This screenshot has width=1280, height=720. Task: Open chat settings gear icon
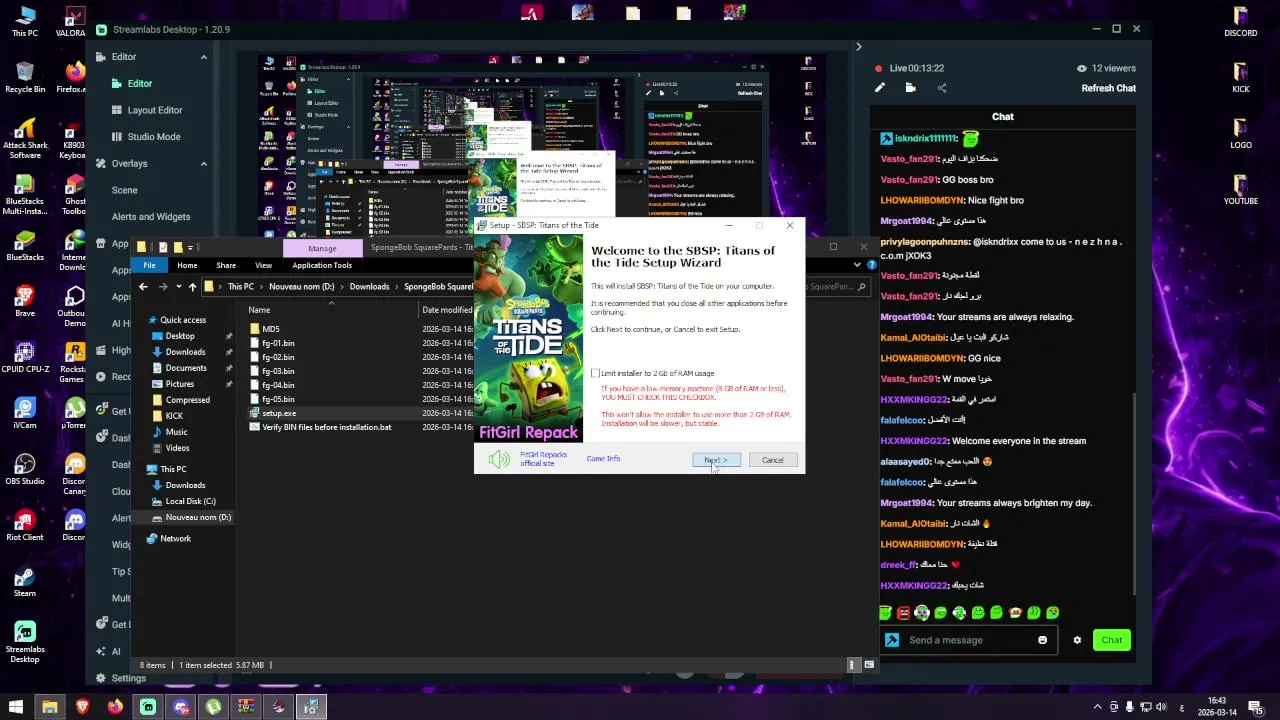click(x=1077, y=640)
